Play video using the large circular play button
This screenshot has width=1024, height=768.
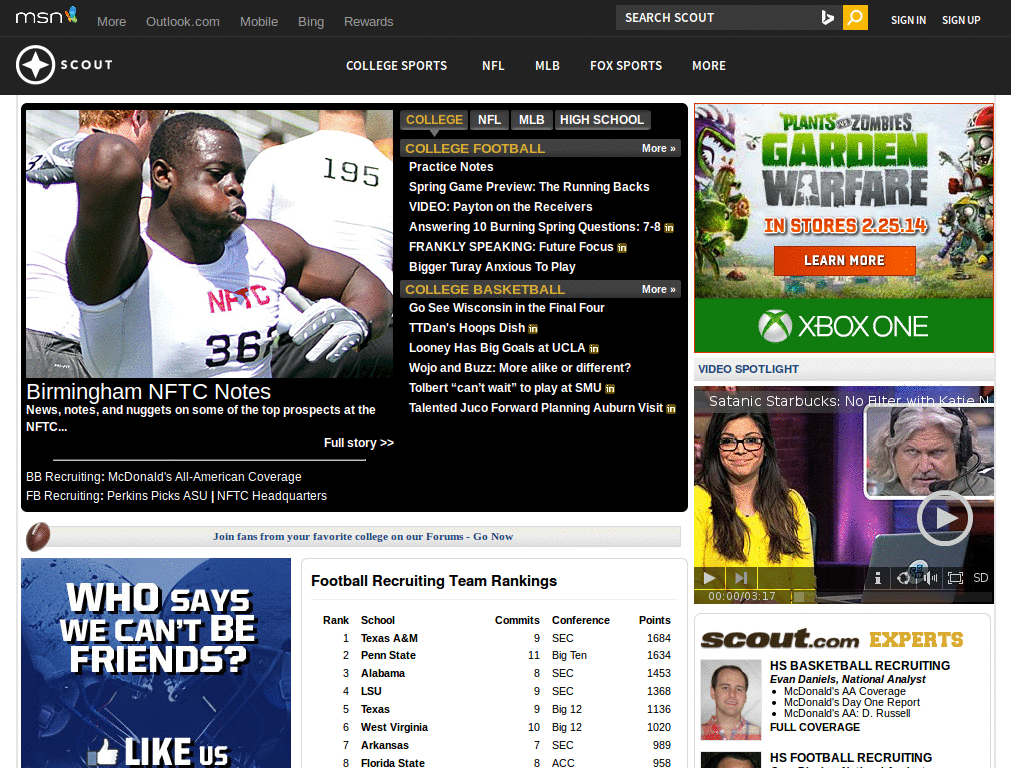pos(944,519)
